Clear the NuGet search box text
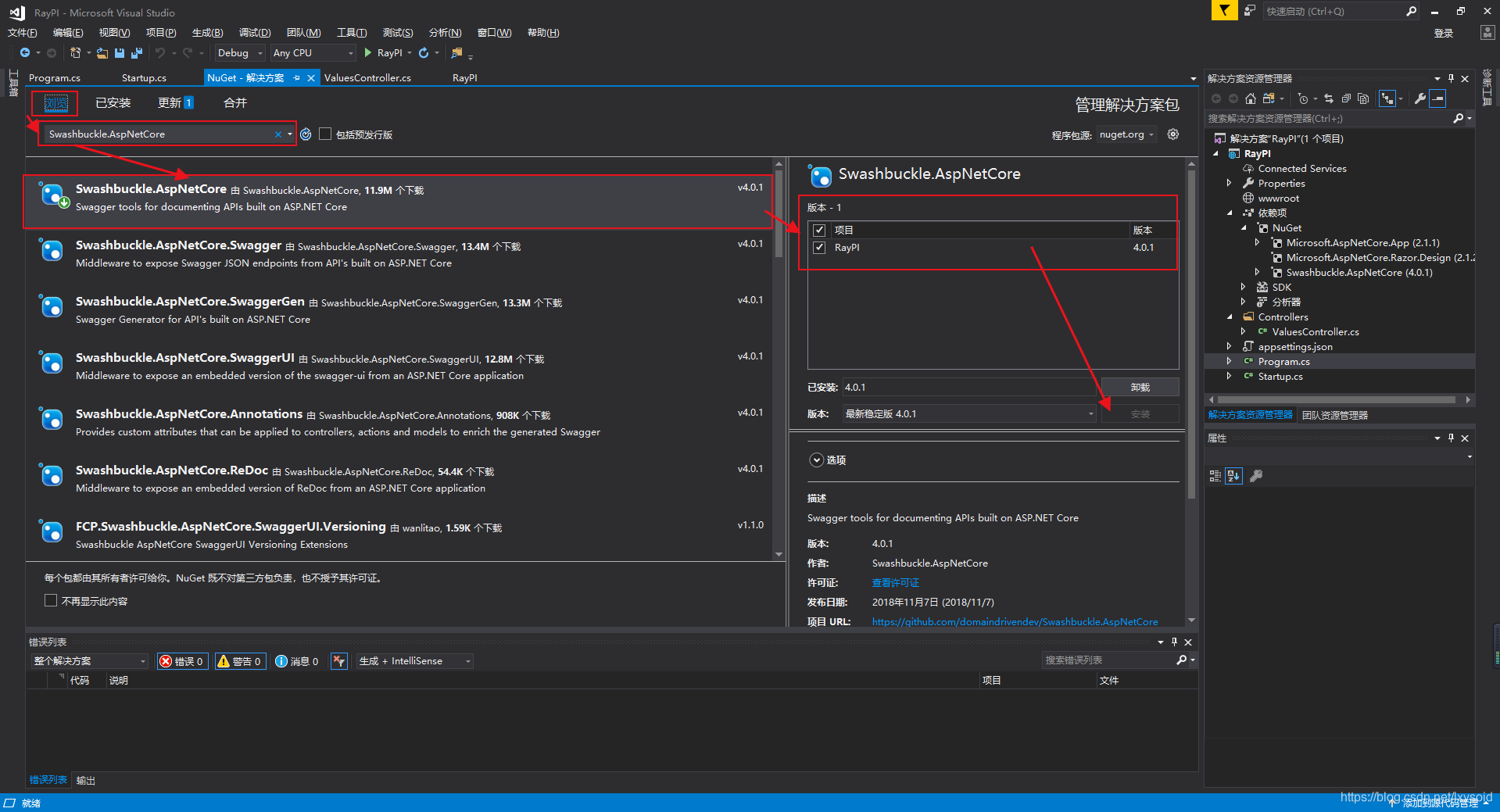The width and height of the screenshot is (1500, 812). point(277,134)
